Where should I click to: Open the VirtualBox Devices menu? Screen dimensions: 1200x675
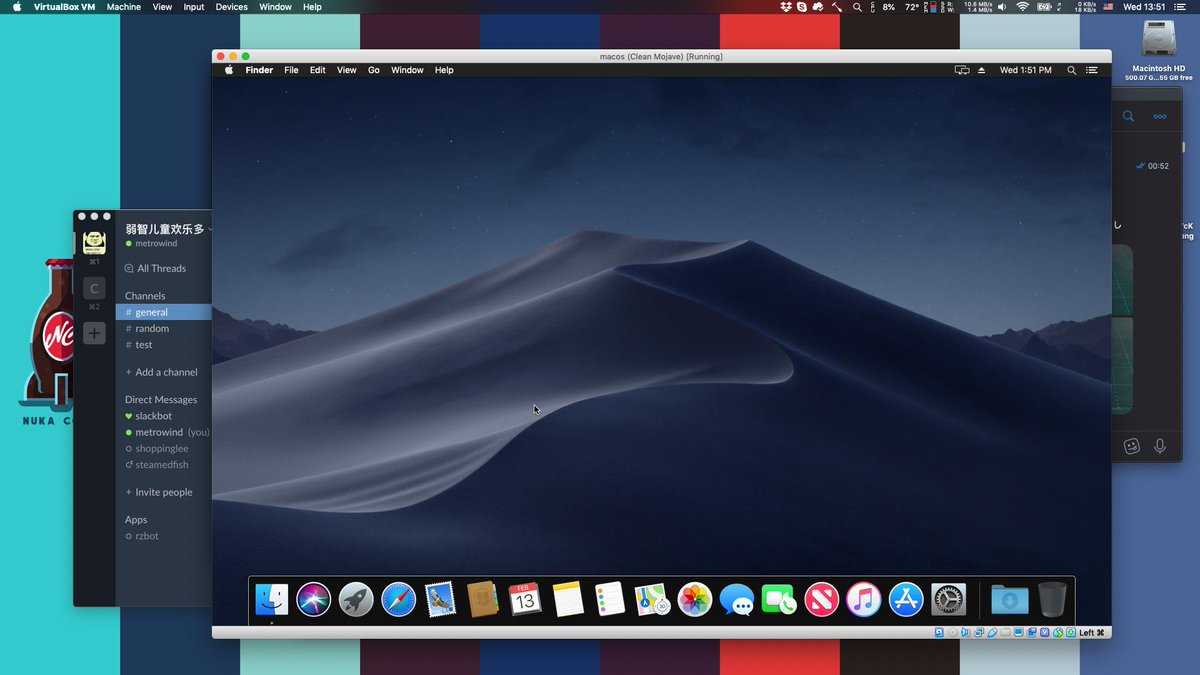[231, 7]
